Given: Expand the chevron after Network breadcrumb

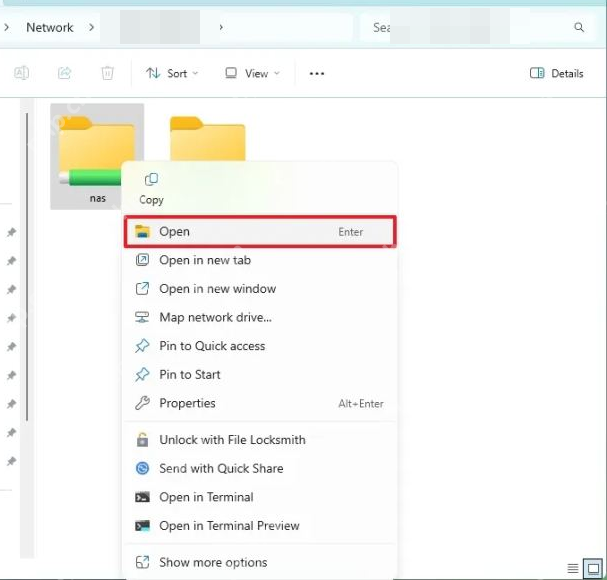Looking at the screenshot, I should coord(91,27).
